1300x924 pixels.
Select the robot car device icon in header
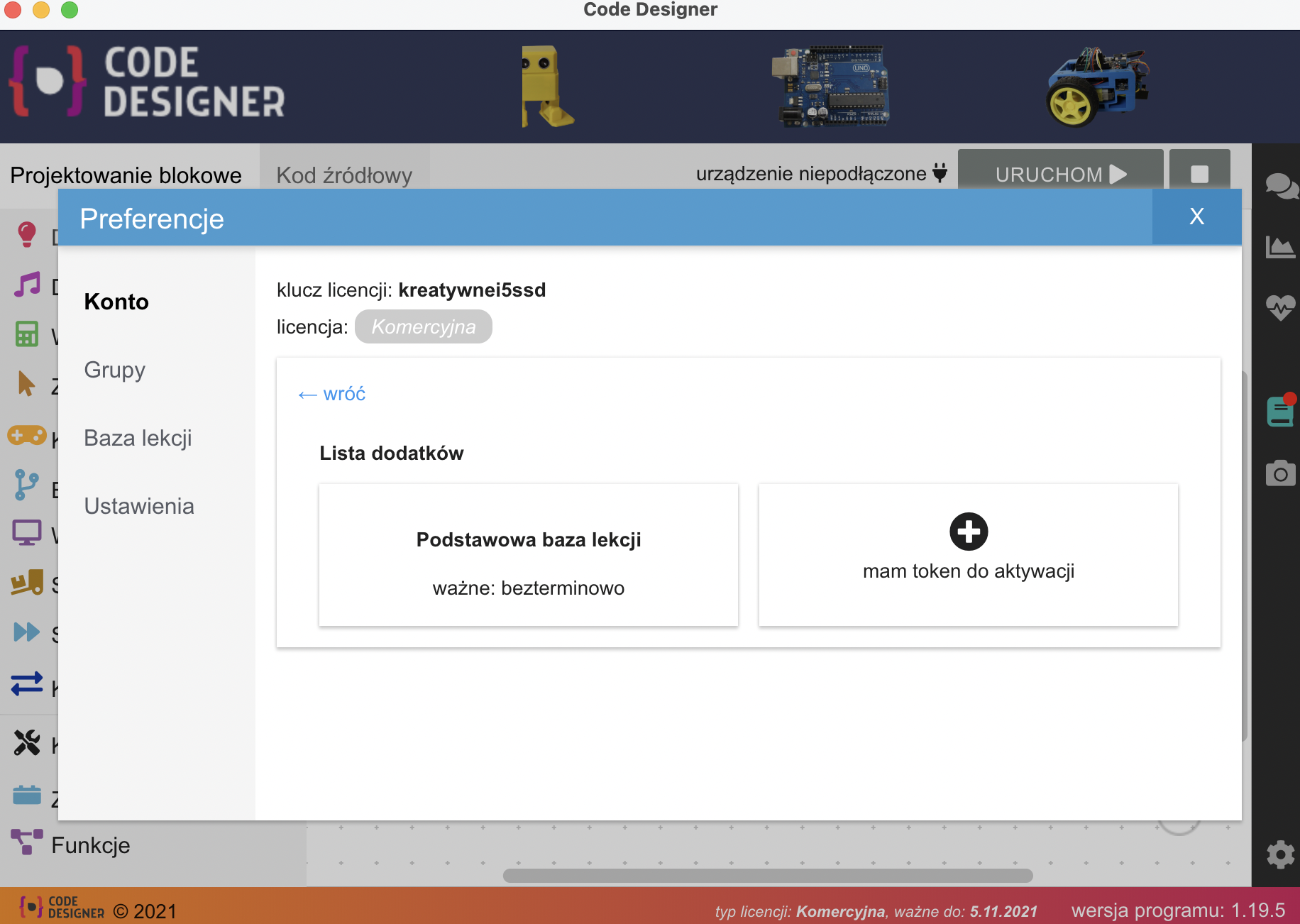point(1096,85)
